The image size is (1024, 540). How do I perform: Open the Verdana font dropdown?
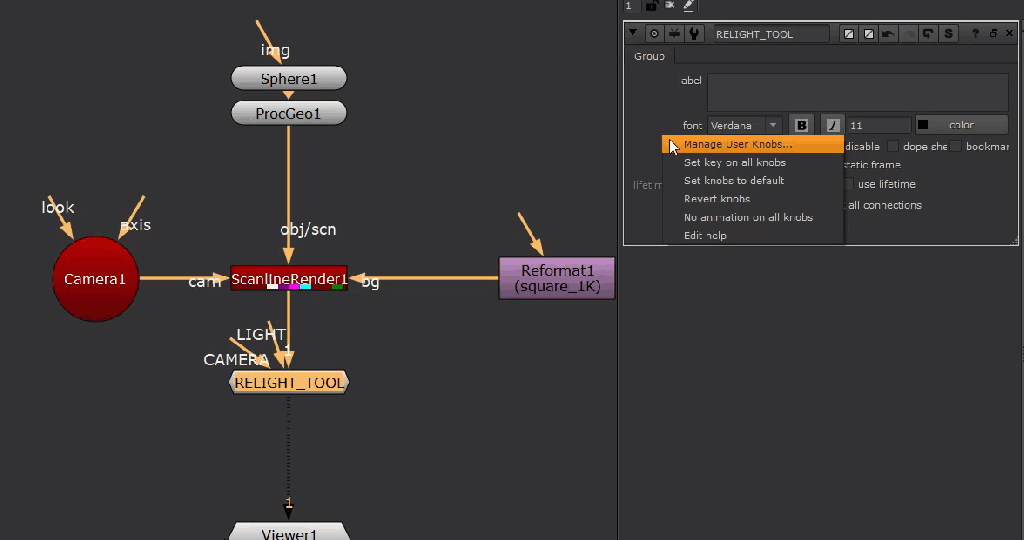(745, 125)
